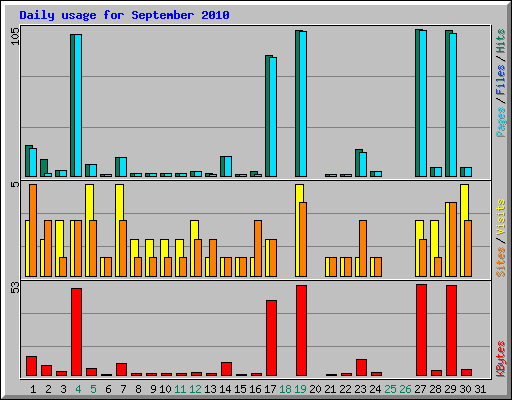This screenshot has width=512, height=400.
Task: Click the 'Daily usage for September 2010' title
Action: click(x=124, y=15)
